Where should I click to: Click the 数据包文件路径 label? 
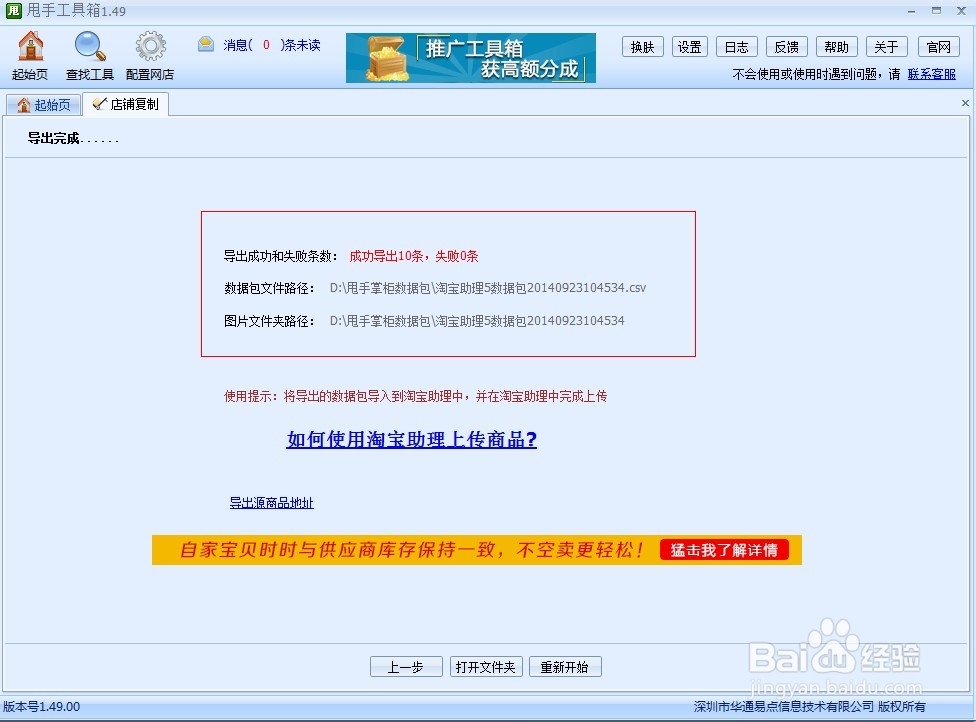point(269,288)
